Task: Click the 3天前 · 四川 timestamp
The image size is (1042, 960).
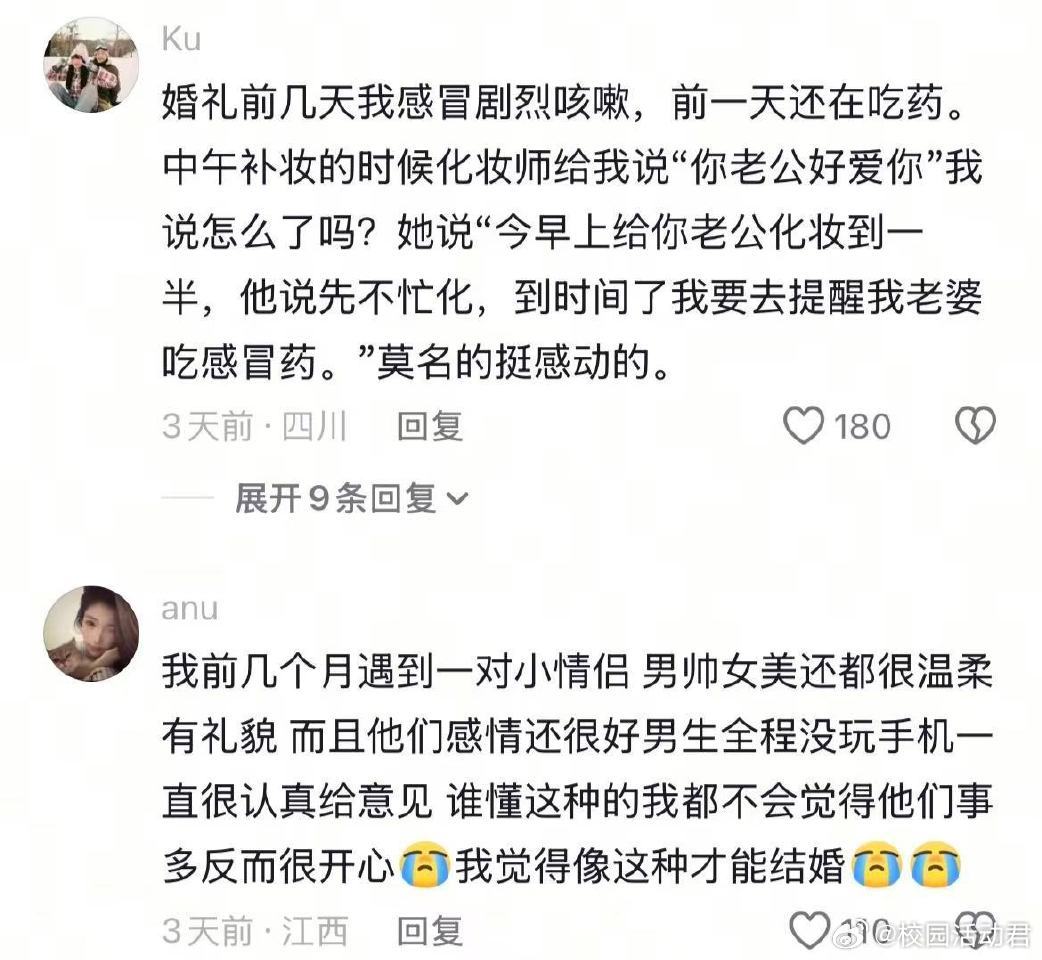Action: pos(255,426)
